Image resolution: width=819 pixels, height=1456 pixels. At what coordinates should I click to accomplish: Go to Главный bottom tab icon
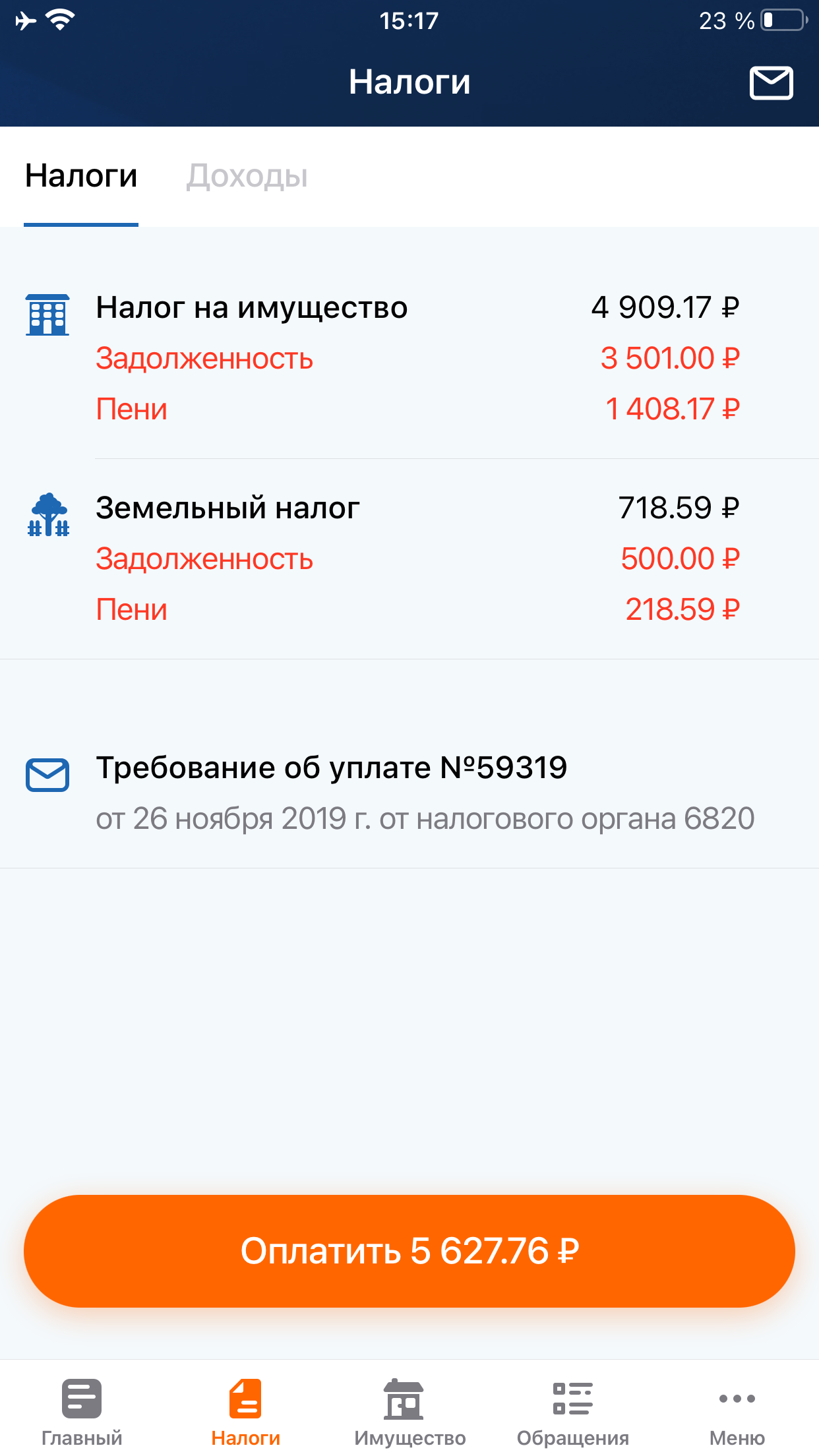pyautogui.click(x=82, y=1399)
